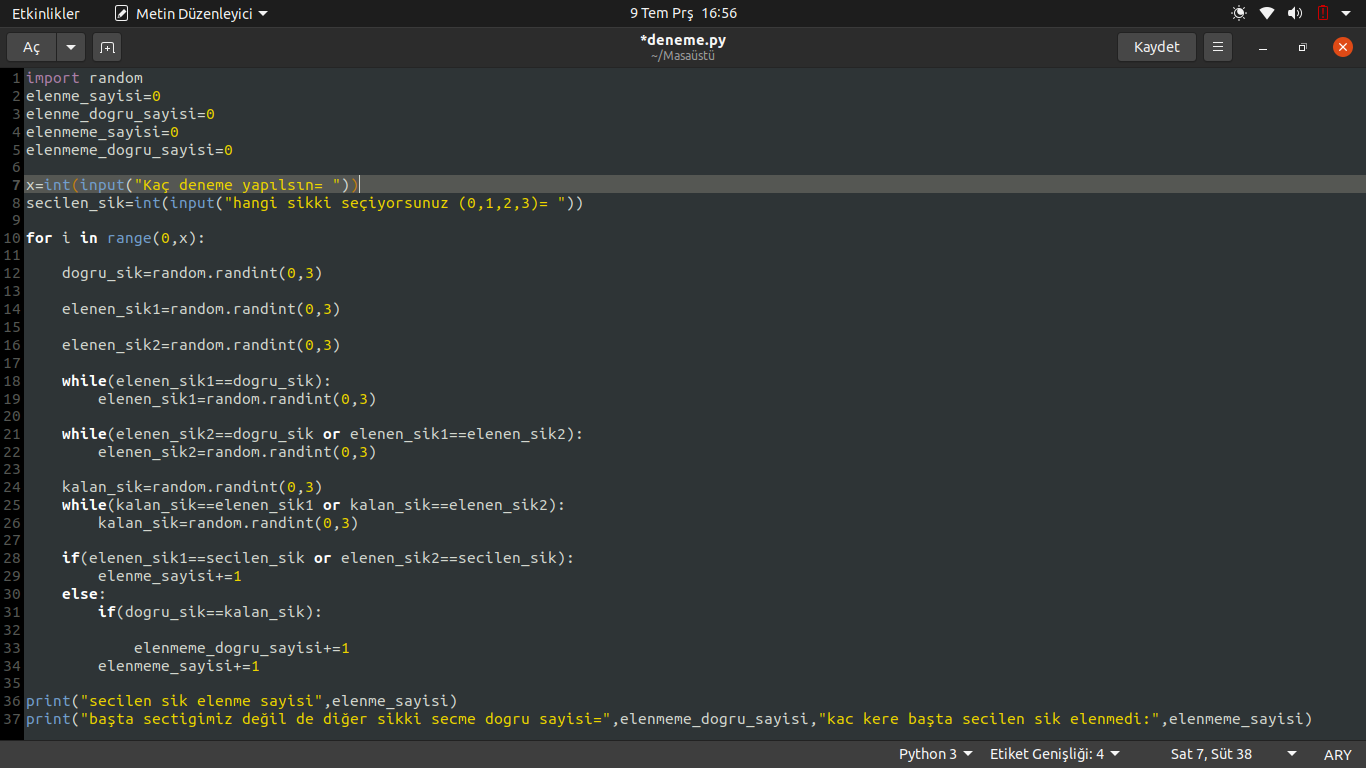Expand recent files arrow next to Aç
The image size is (1366, 768).
71,47
